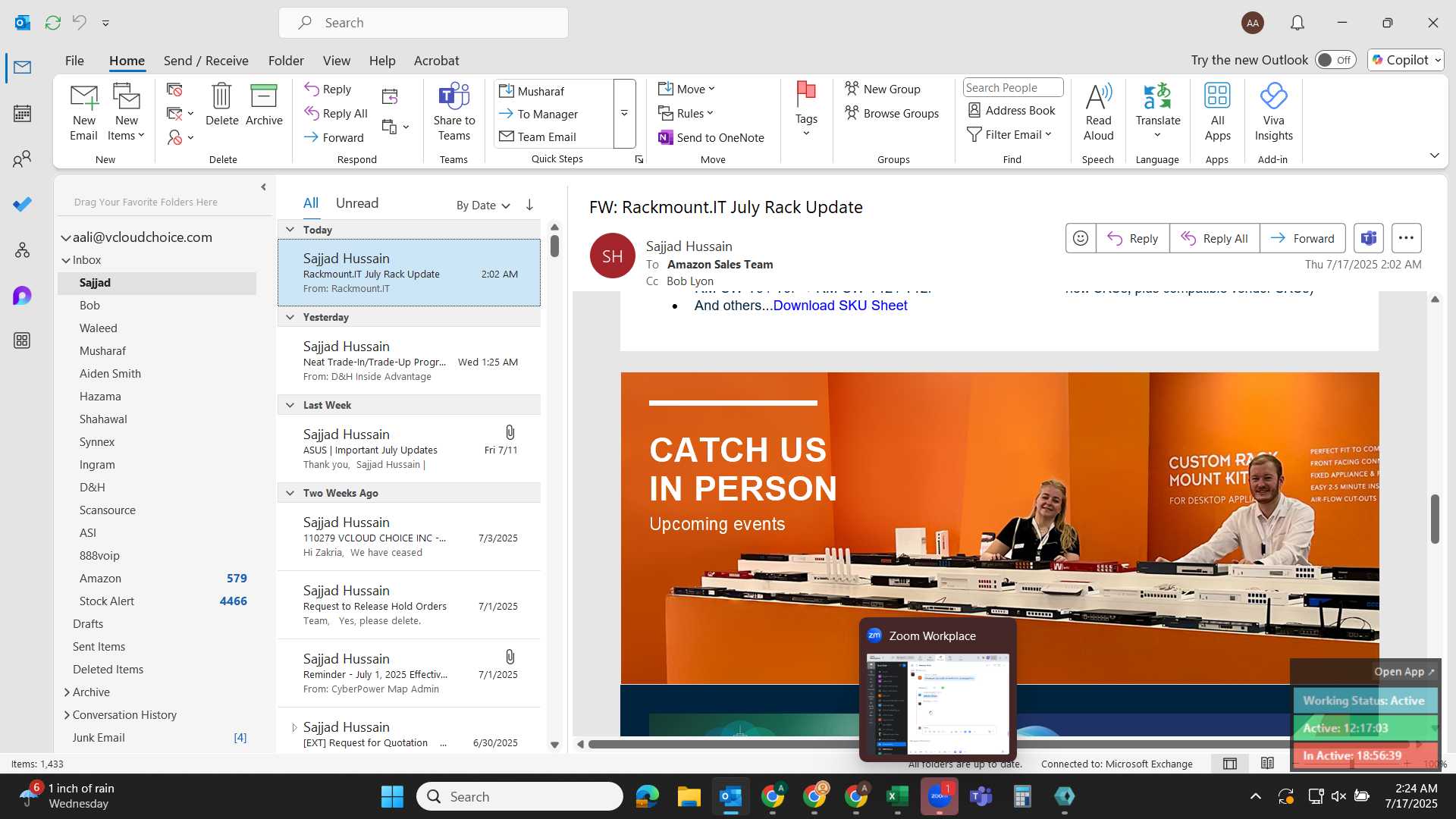
Task: Click the message list scrollbar thumb
Action: (554, 246)
